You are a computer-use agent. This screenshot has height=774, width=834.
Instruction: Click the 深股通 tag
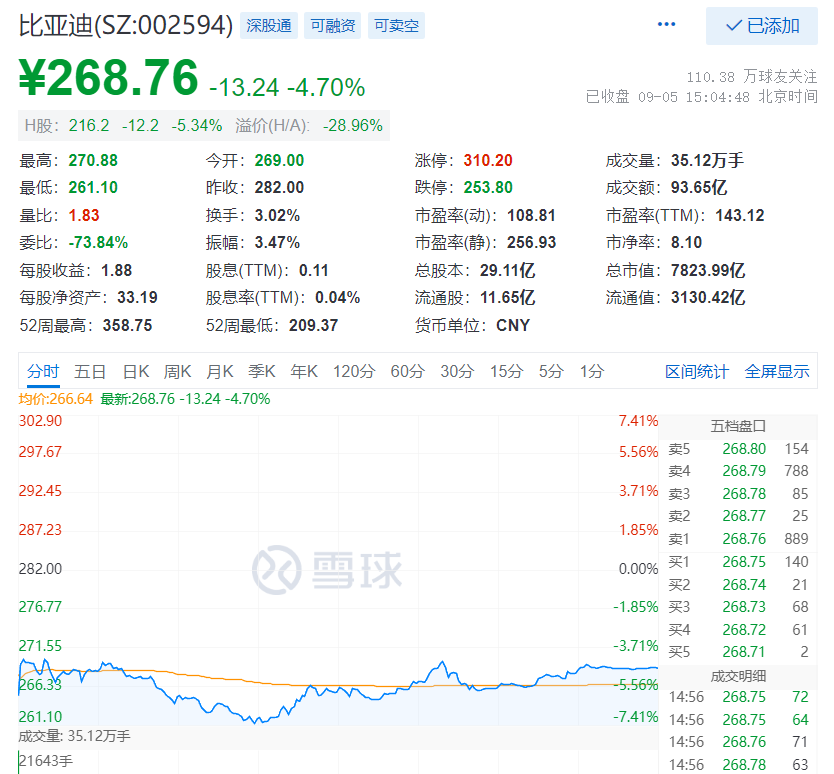(269, 26)
